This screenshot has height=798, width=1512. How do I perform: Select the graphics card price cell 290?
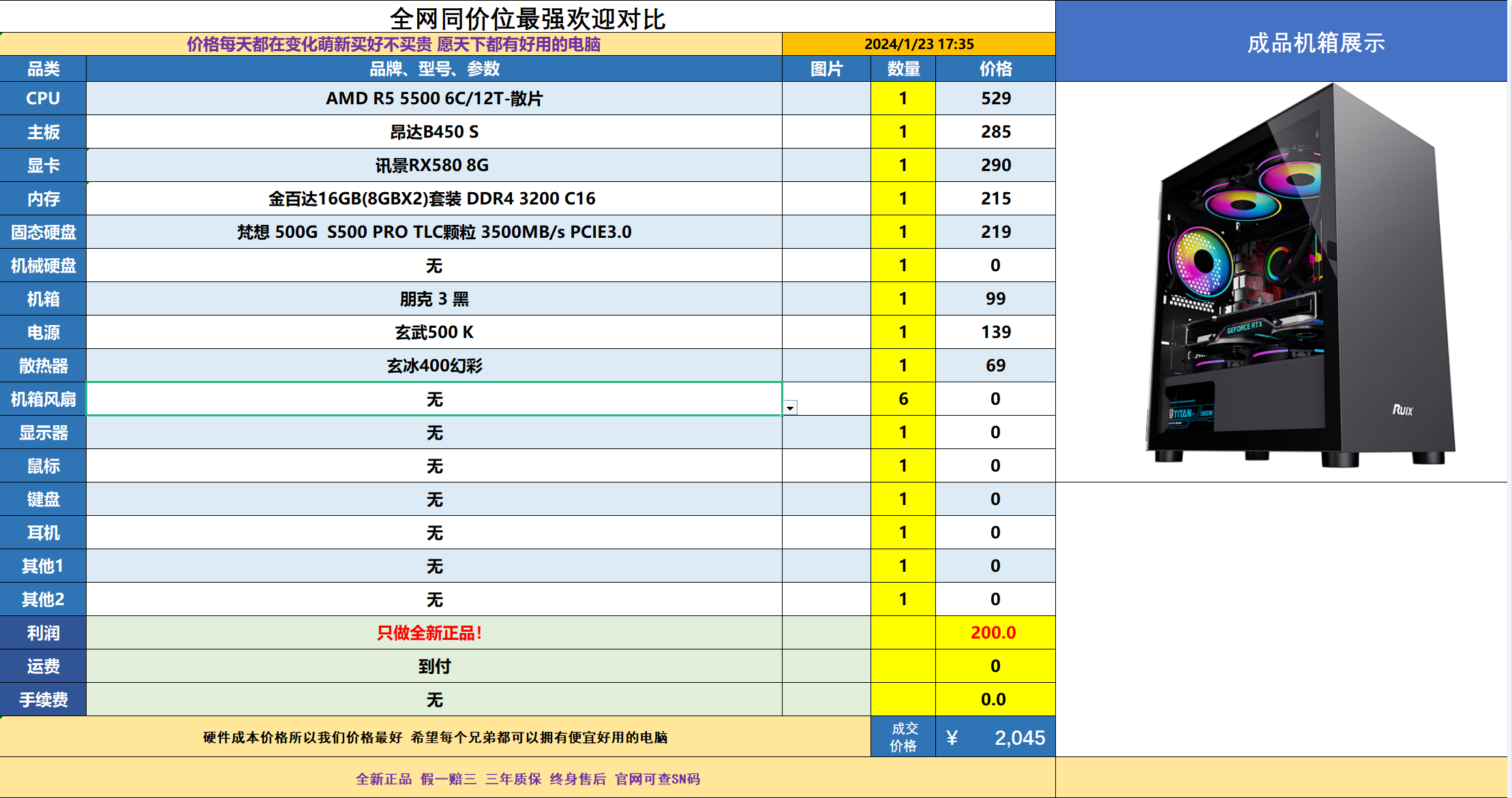(995, 165)
